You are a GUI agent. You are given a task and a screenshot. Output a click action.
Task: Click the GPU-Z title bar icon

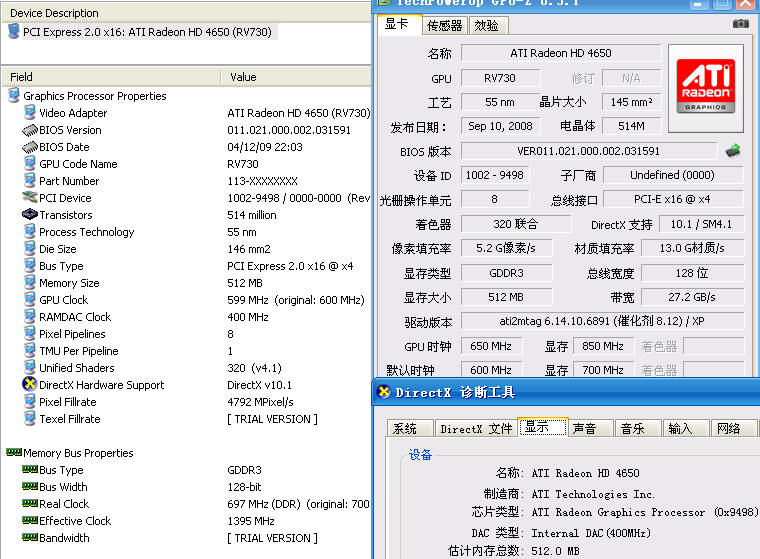[x=383, y=2]
